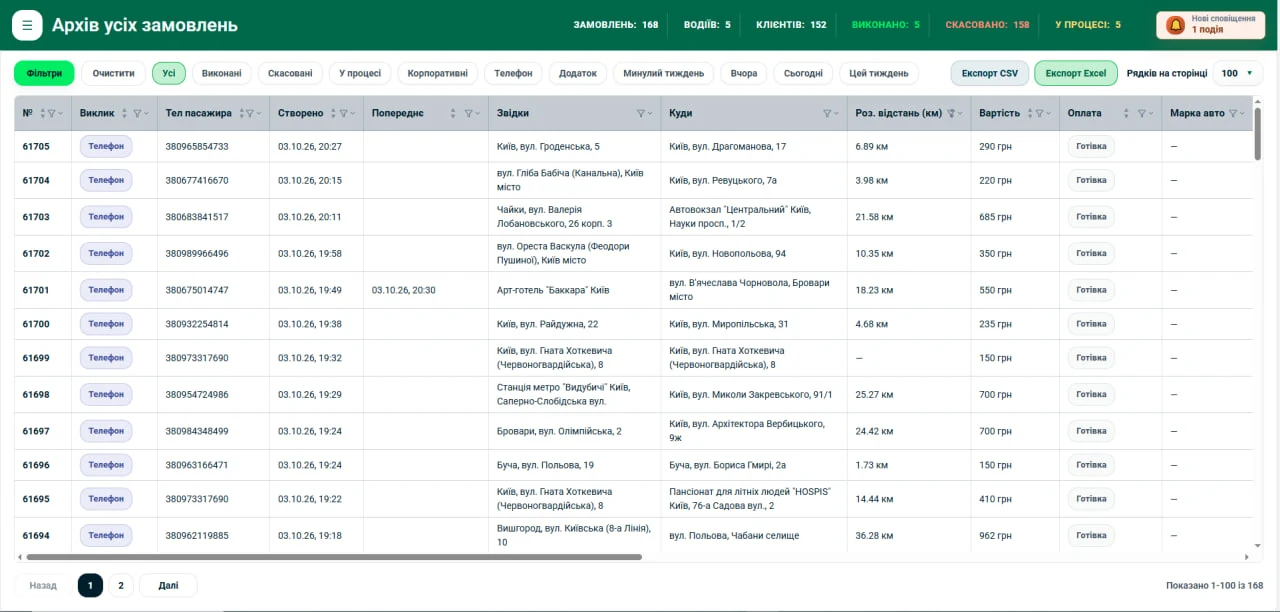Click the Буча, вул. Польова, 19 cell
Viewport: 1280px width, 612px height.
[x=545, y=465]
